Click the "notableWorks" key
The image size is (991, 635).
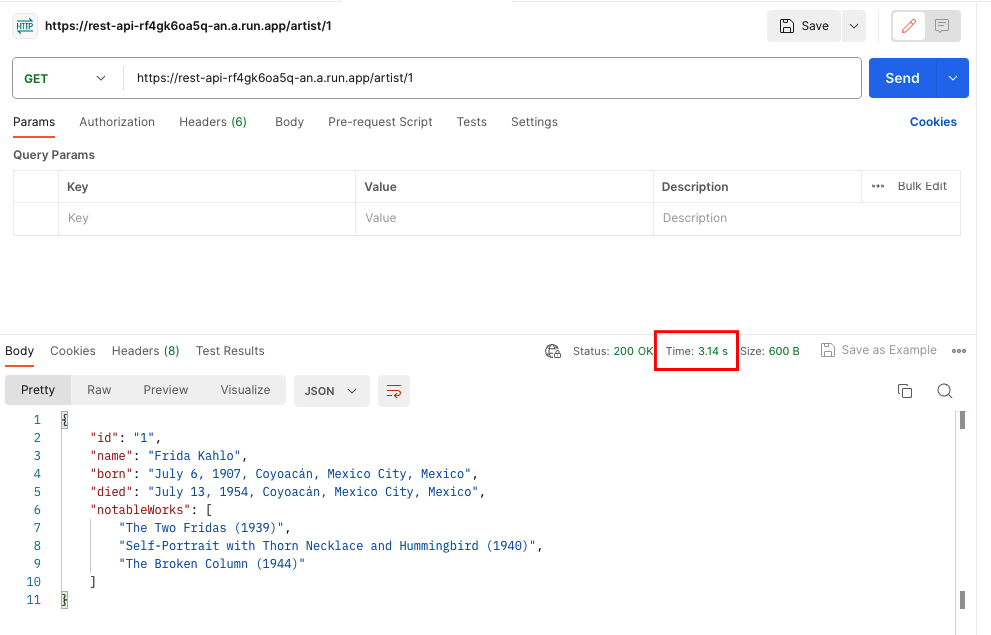140,511
